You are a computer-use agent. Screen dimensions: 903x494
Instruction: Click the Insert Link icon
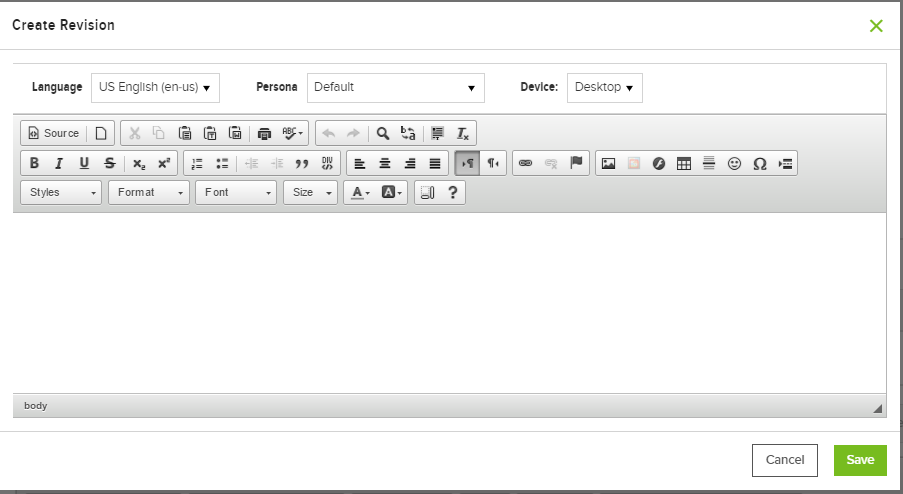(525, 163)
